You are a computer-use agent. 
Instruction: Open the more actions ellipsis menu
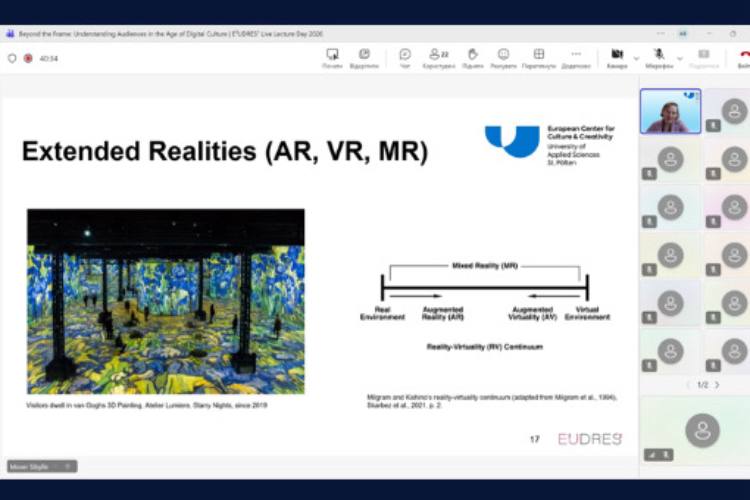click(x=576, y=56)
